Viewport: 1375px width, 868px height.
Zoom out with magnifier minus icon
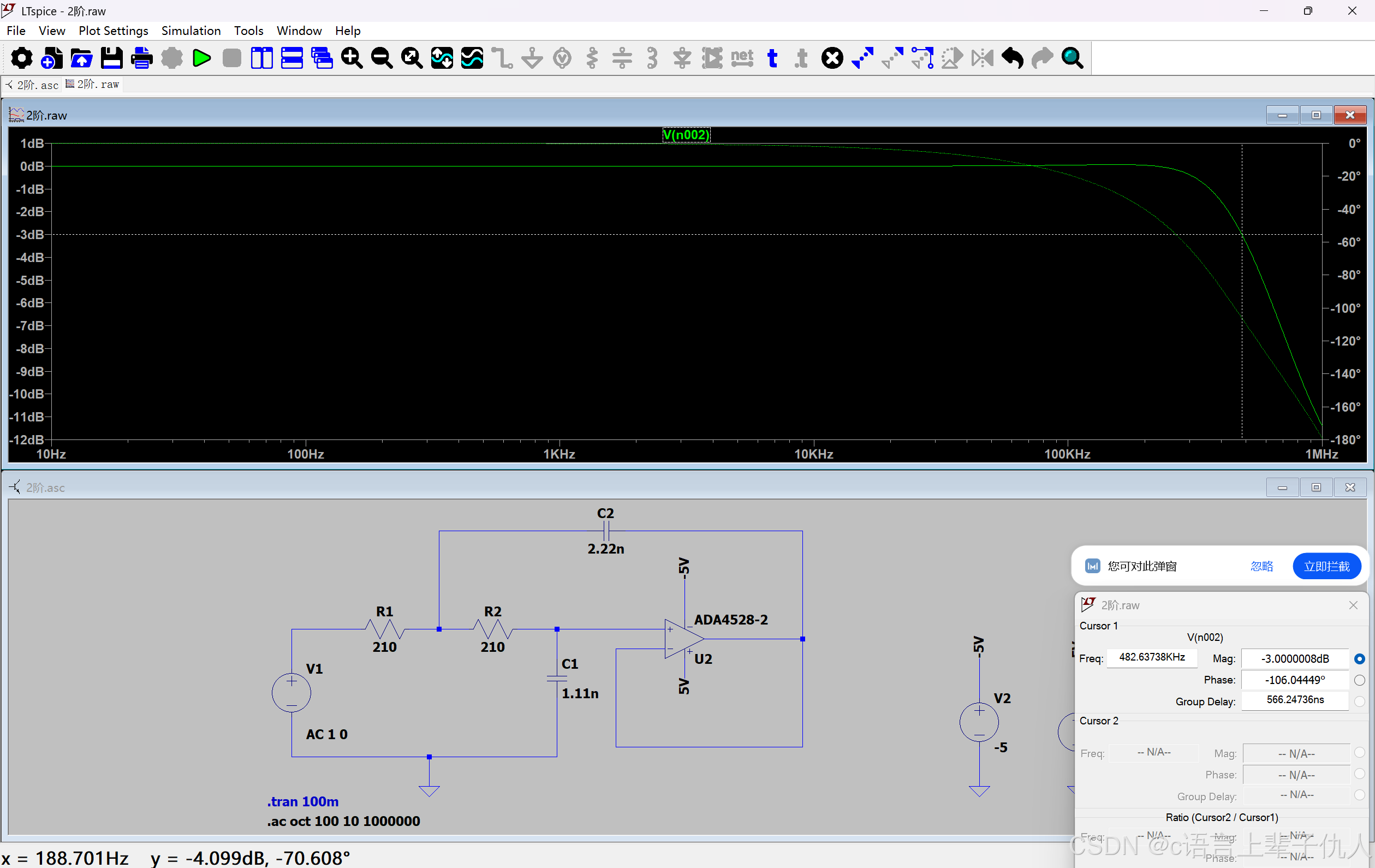coord(382,58)
